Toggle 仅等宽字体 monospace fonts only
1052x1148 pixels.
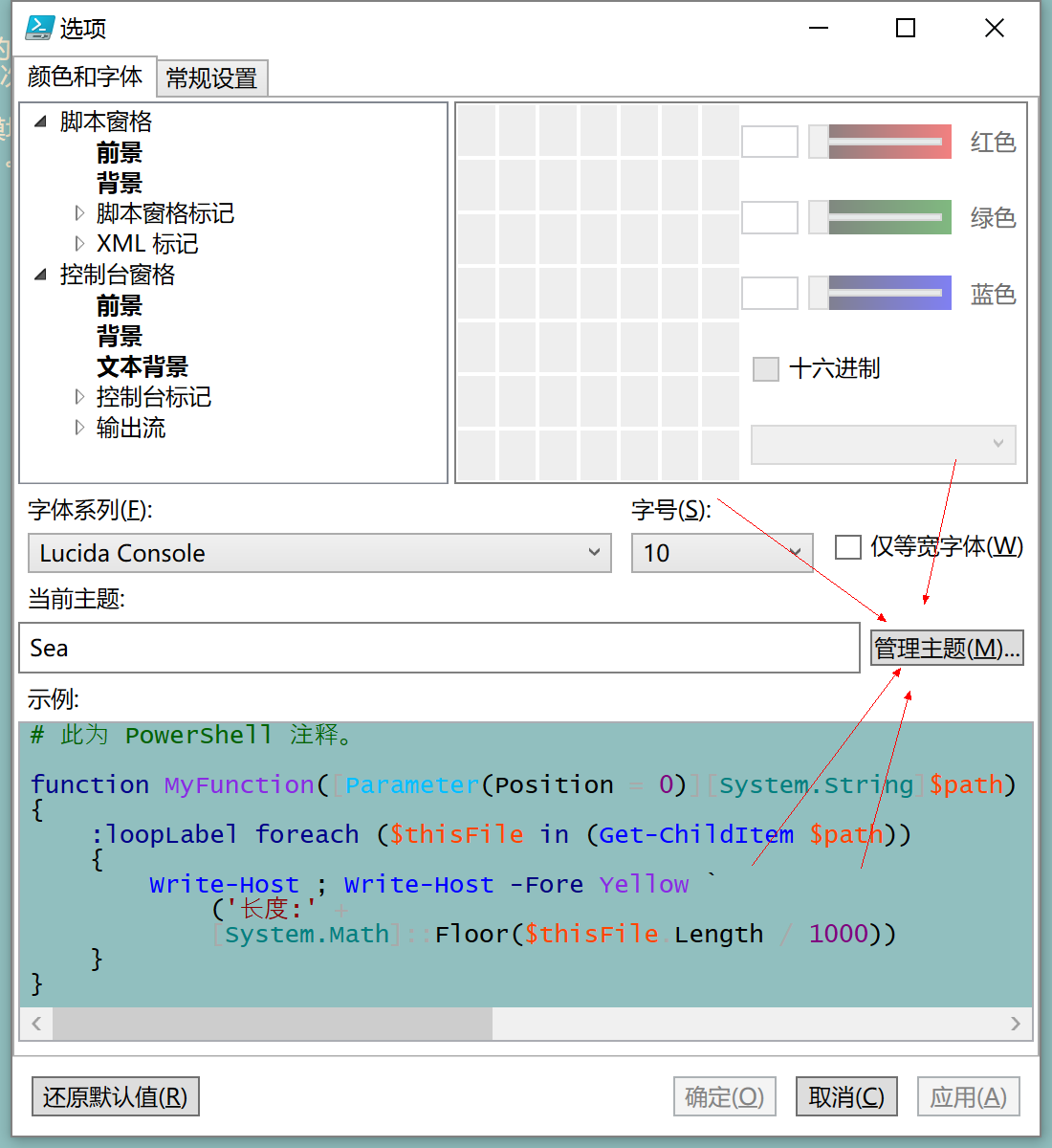coord(848,546)
